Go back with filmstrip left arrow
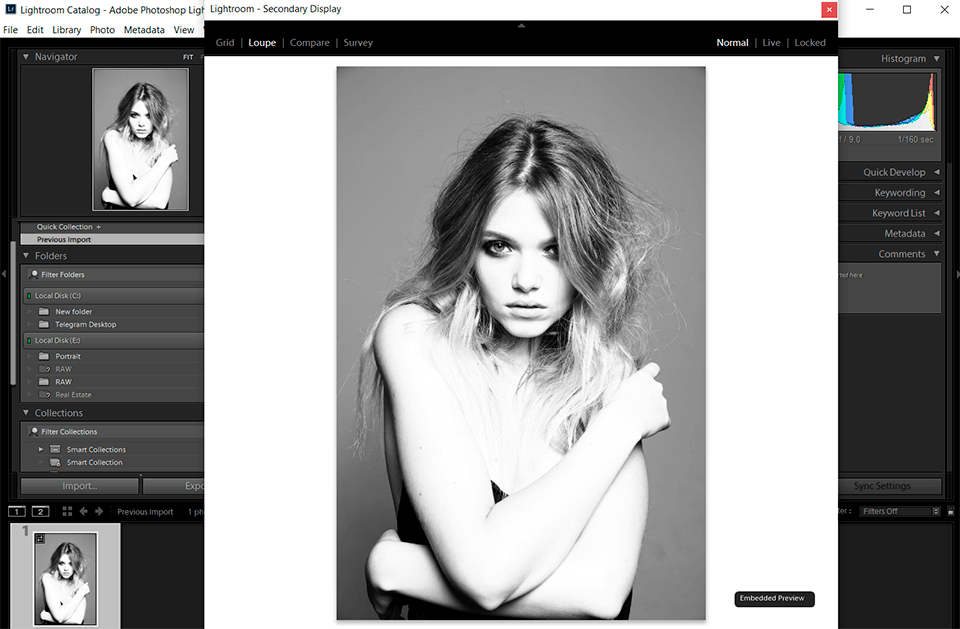The height and width of the screenshot is (629, 960). click(x=84, y=511)
